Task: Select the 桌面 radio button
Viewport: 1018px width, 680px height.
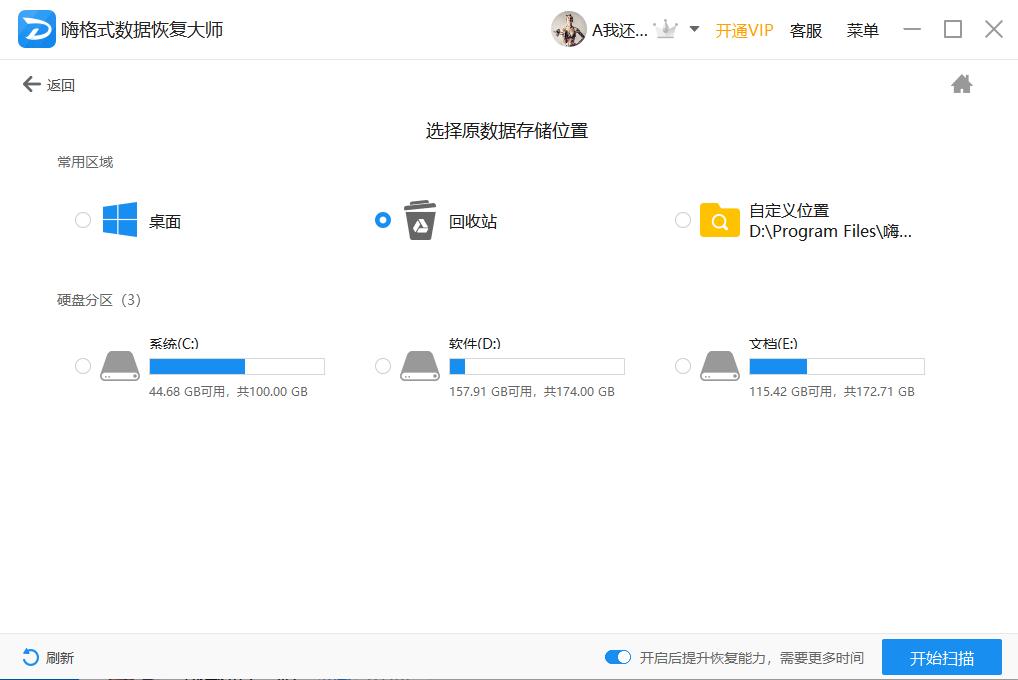Action: pos(83,220)
